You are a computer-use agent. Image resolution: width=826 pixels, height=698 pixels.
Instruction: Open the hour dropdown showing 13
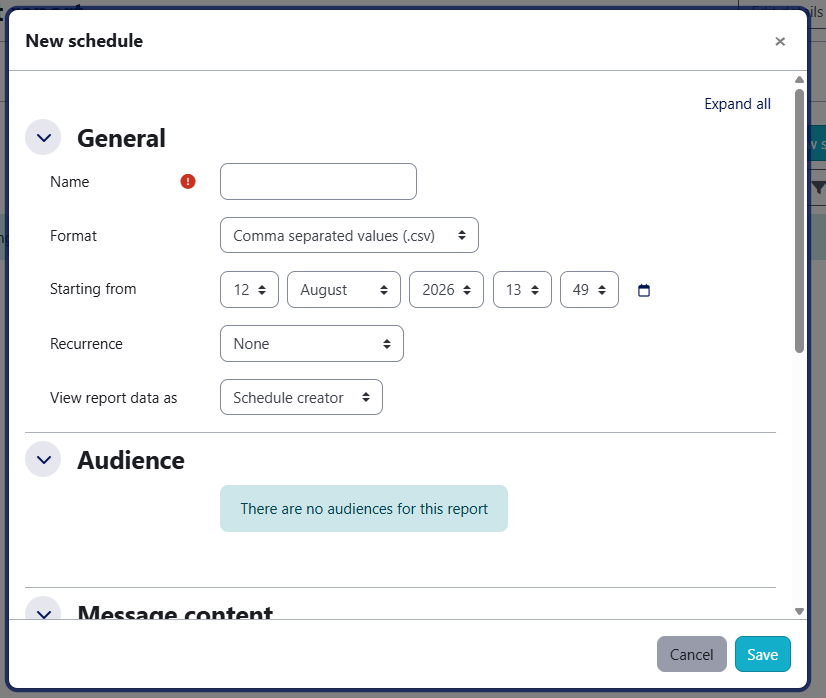pos(522,290)
